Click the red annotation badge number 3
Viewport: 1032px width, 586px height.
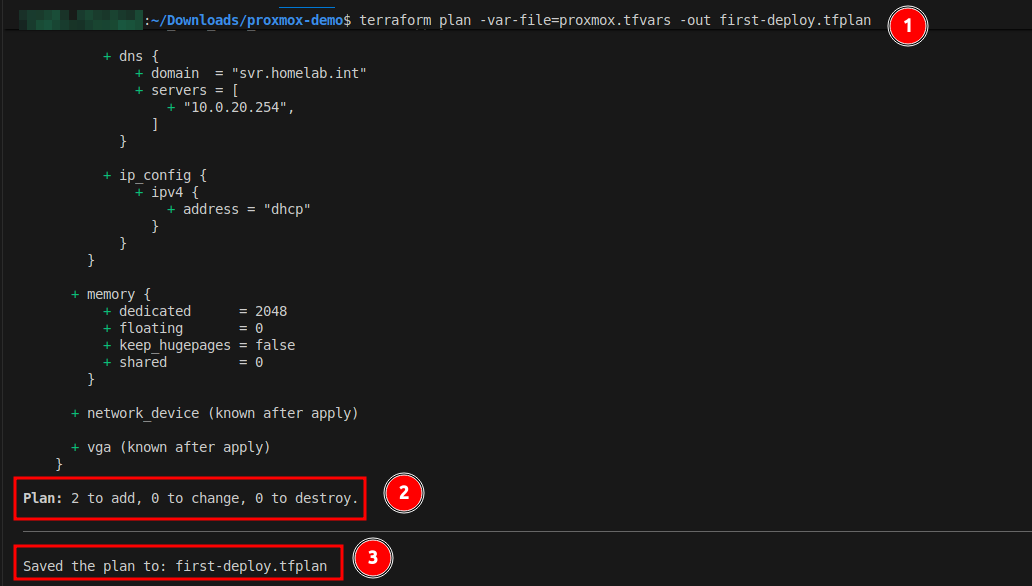pyautogui.click(x=373, y=558)
